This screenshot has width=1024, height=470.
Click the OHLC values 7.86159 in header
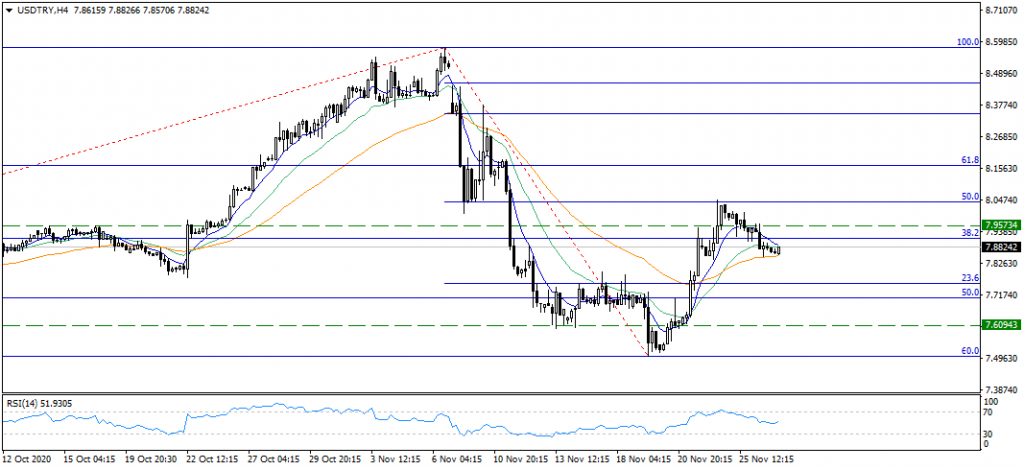click(95, 9)
